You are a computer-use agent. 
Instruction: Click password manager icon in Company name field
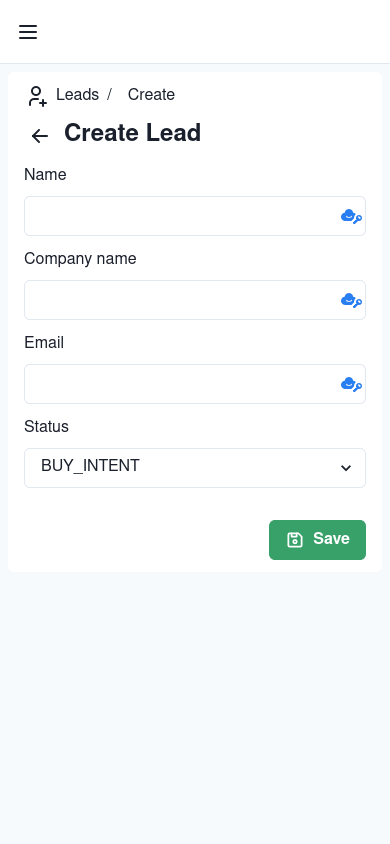click(x=351, y=300)
